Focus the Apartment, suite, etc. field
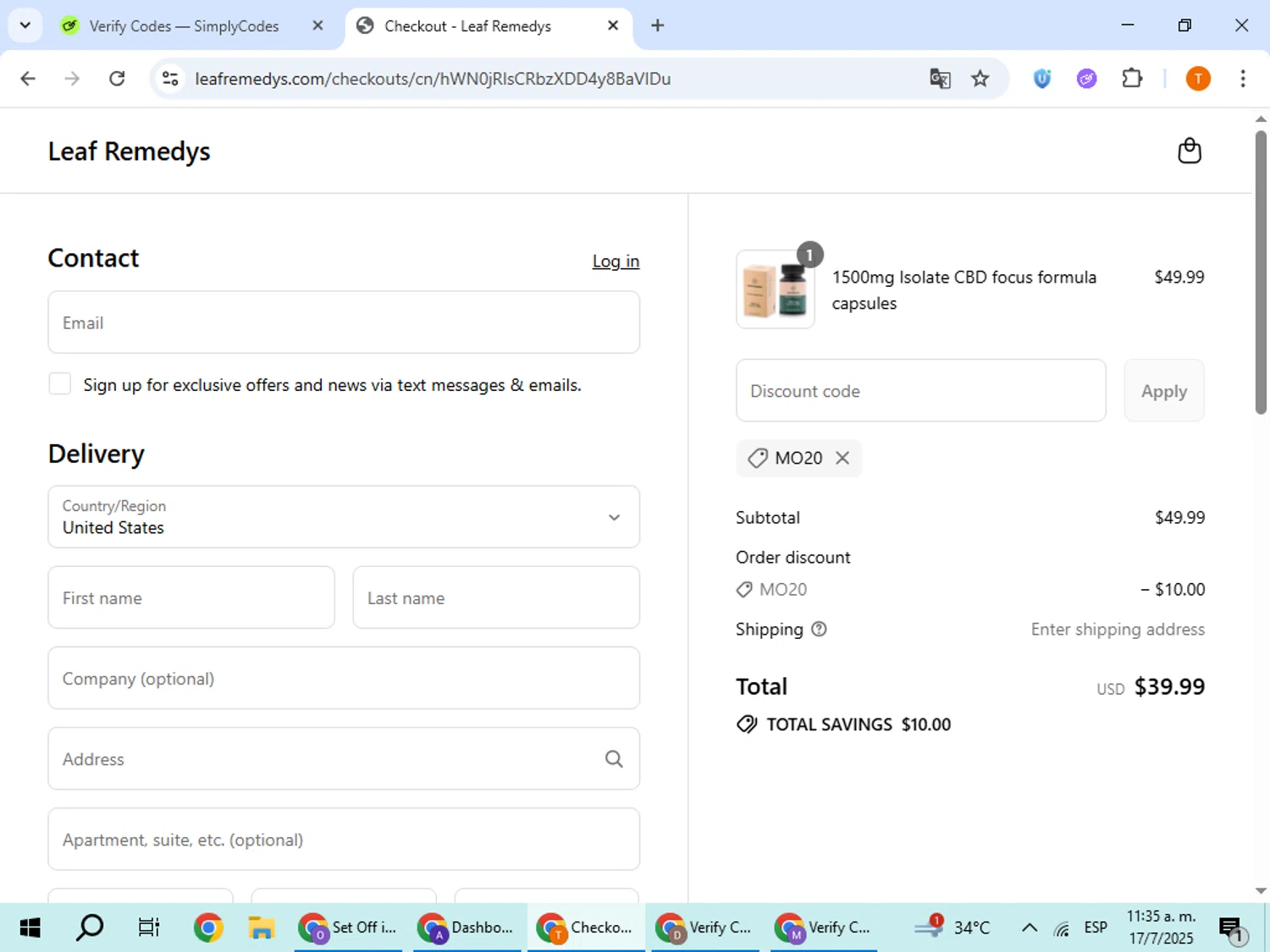 tap(344, 839)
